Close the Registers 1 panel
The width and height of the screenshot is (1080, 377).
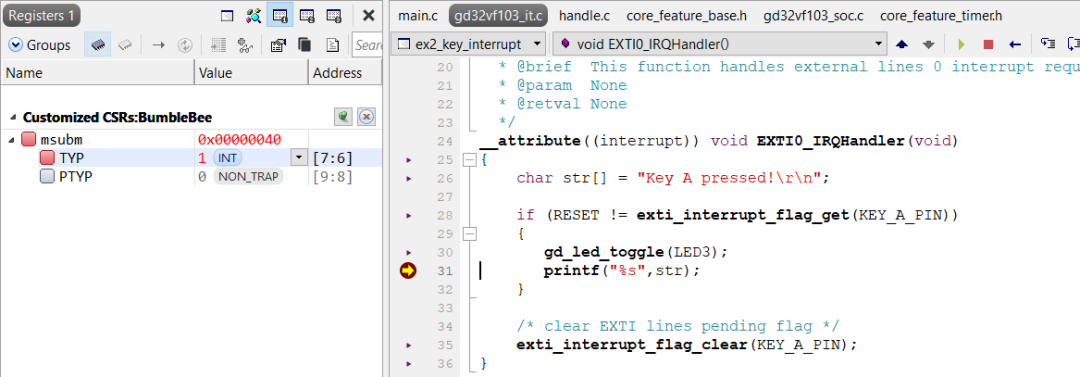[368, 15]
